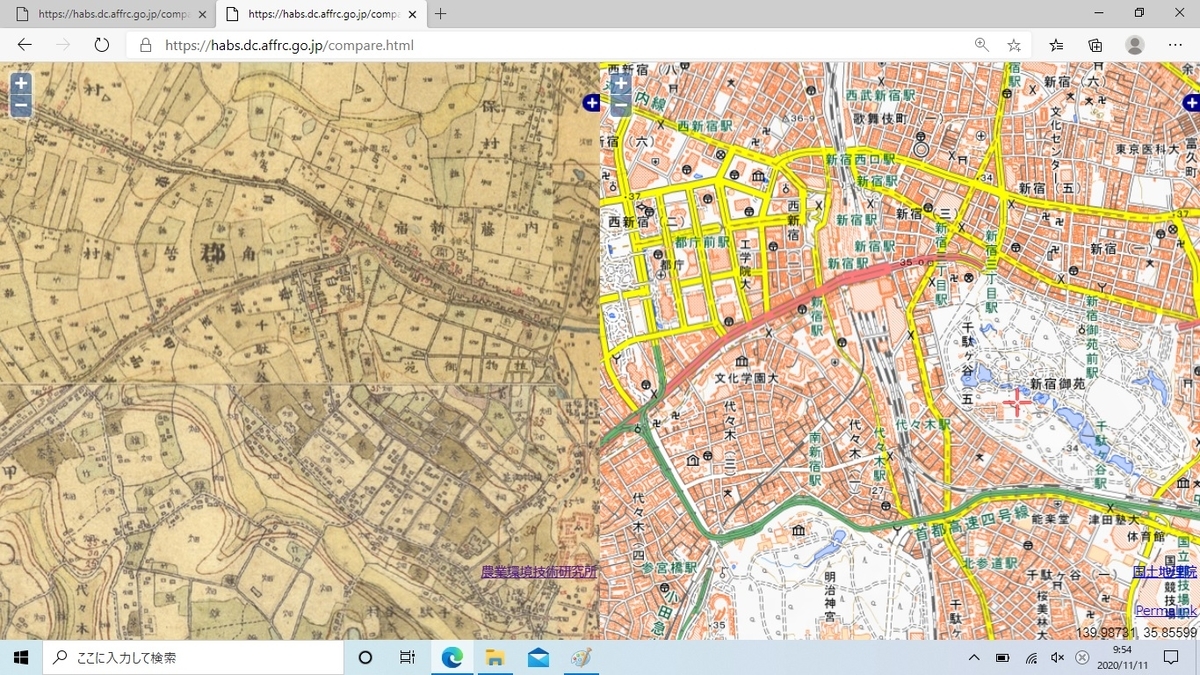
Task: Zoom out on the left historical map
Action: click(x=21, y=106)
